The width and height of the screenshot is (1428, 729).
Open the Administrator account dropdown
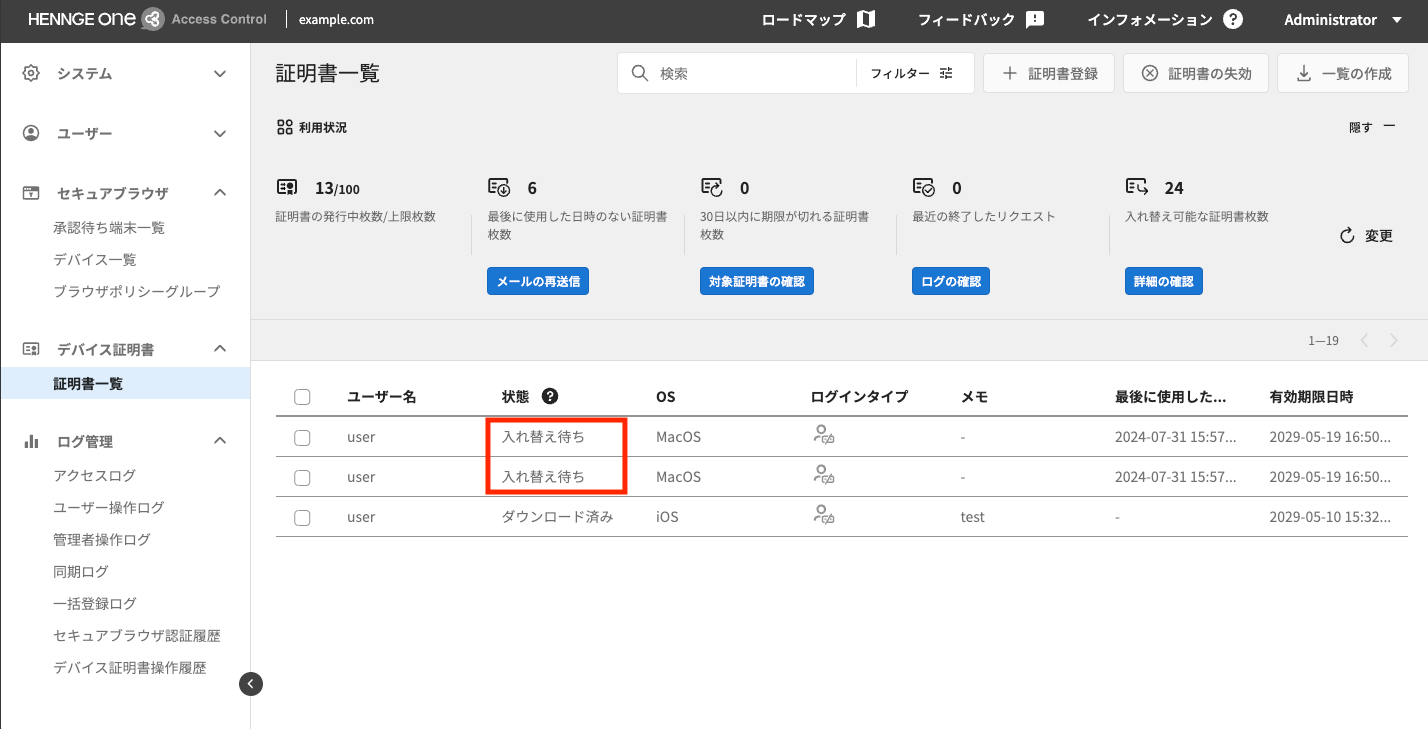click(x=1343, y=20)
